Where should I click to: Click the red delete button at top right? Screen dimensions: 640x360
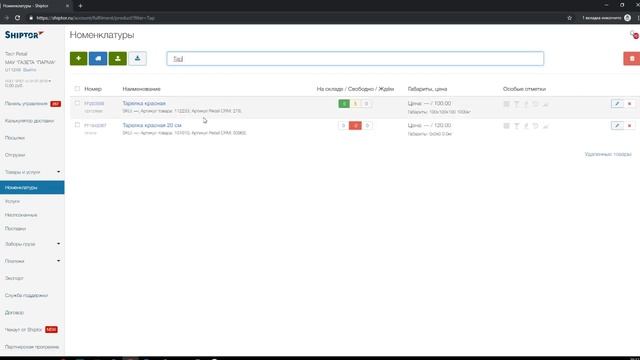click(632, 58)
